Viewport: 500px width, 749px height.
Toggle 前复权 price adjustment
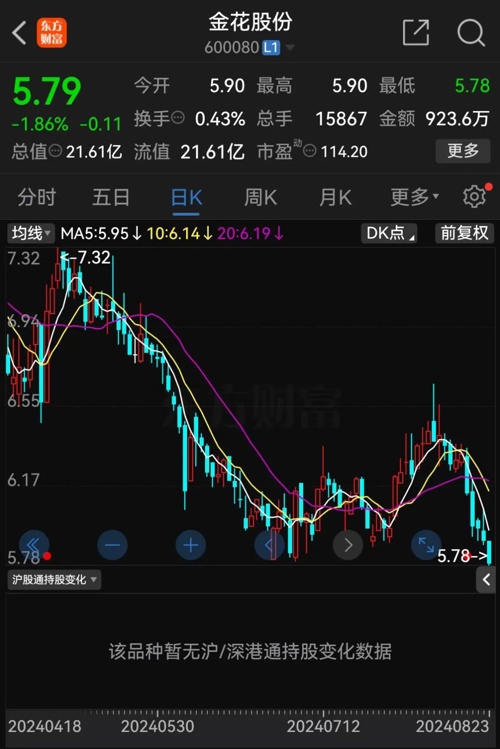[464, 233]
